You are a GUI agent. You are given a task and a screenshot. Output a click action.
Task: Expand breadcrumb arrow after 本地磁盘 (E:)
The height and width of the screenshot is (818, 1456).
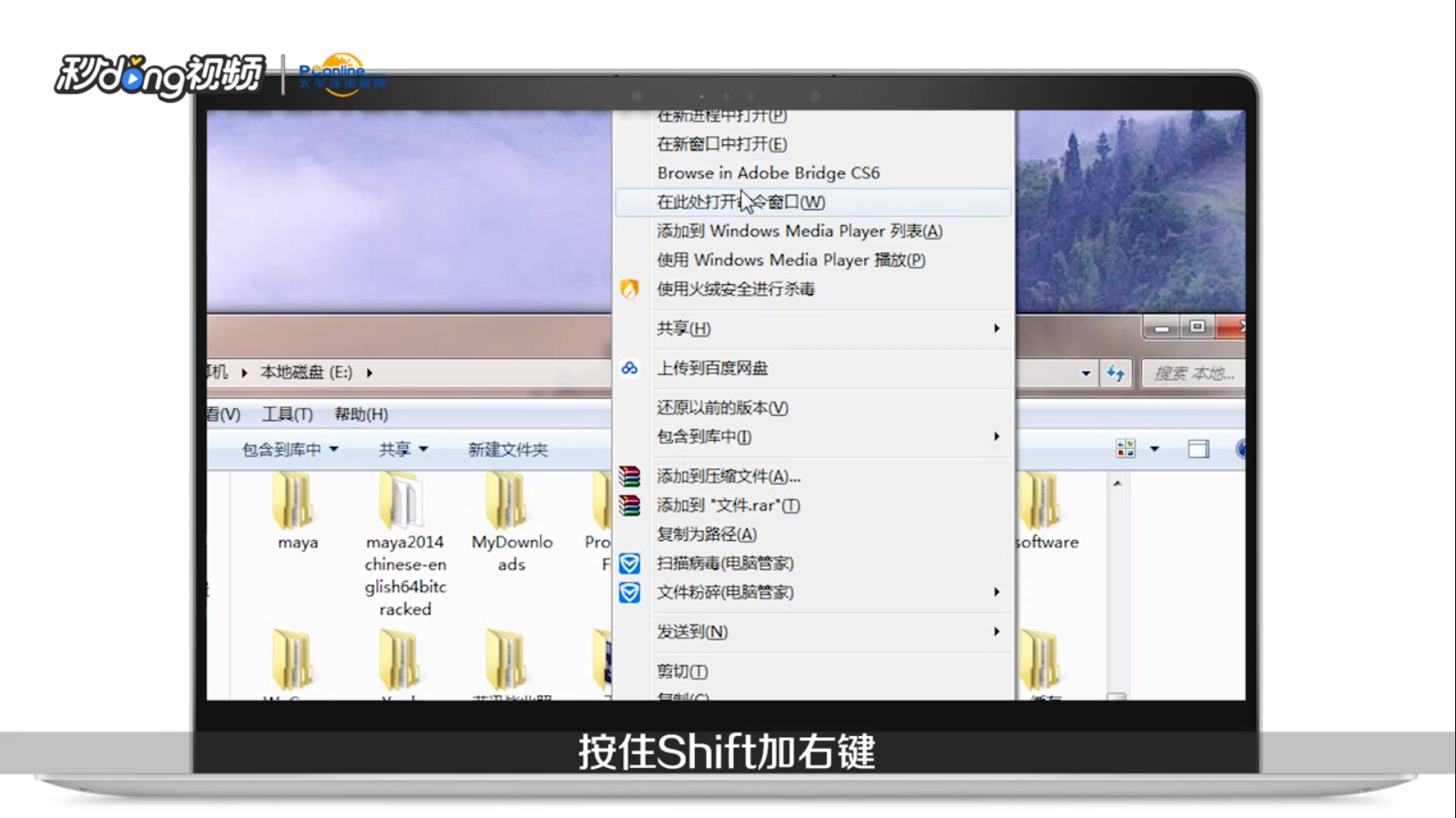[369, 373]
